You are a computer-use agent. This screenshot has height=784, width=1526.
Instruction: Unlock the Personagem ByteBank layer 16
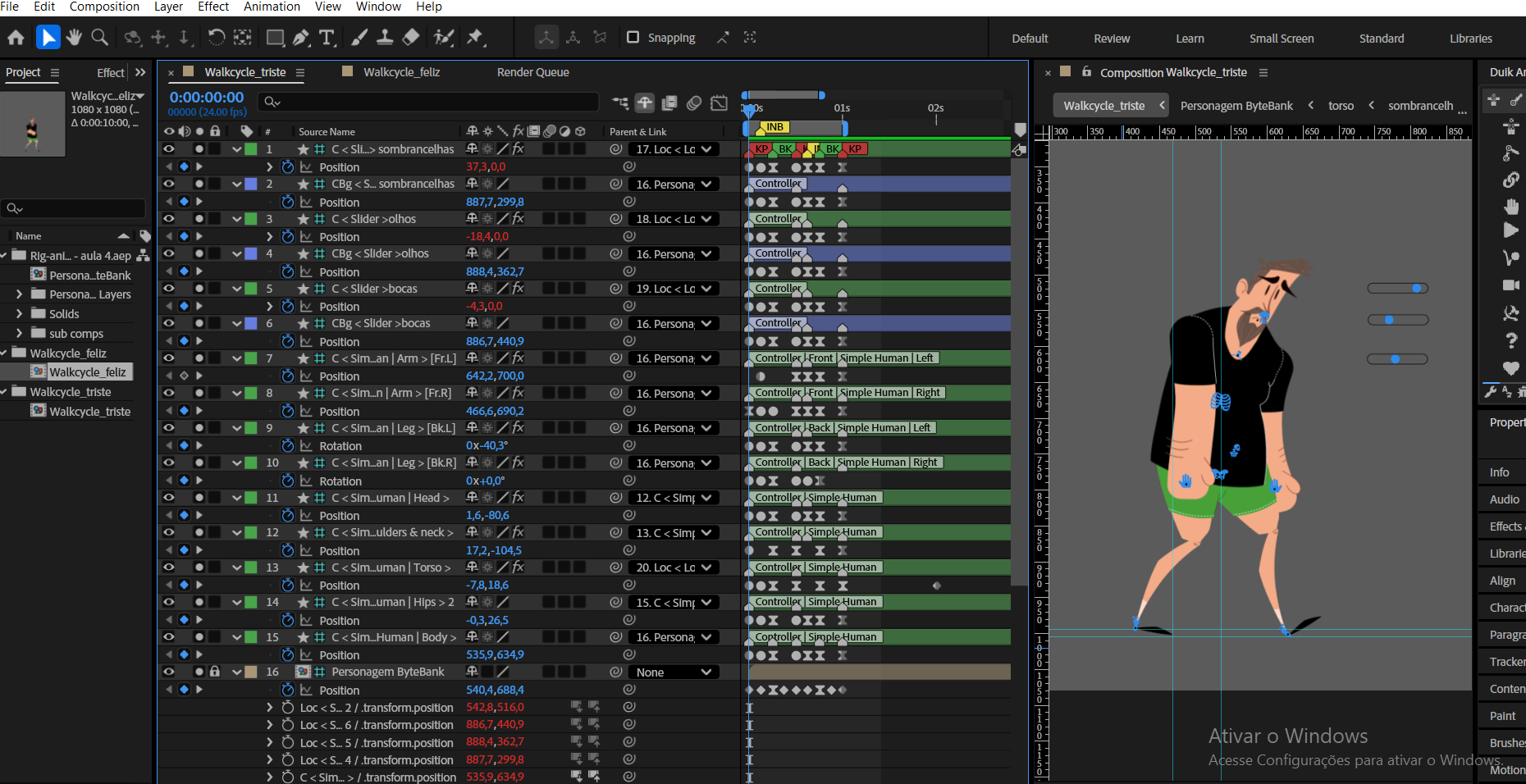point(215,672)
